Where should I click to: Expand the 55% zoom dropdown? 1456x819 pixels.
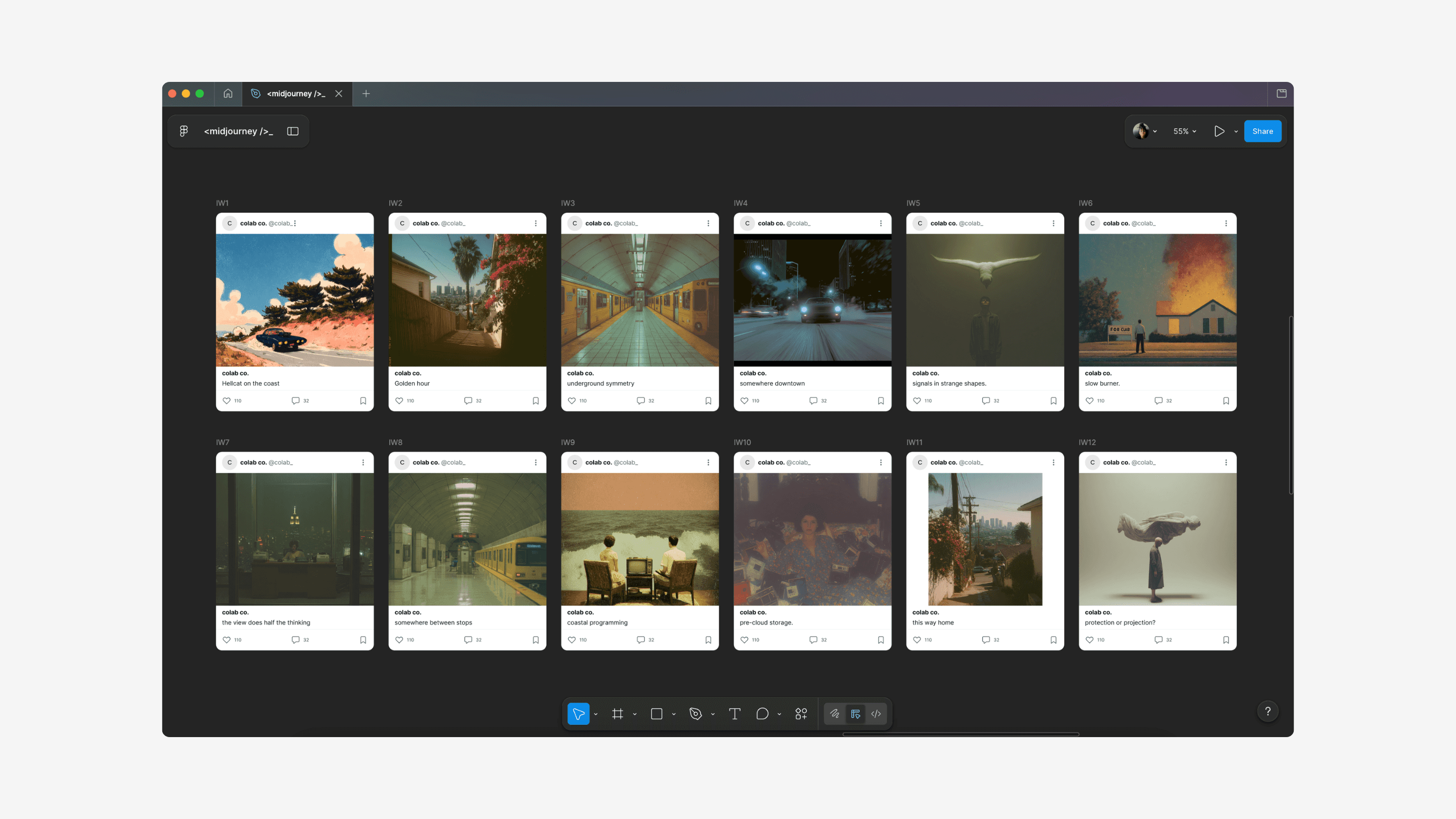1185,131
